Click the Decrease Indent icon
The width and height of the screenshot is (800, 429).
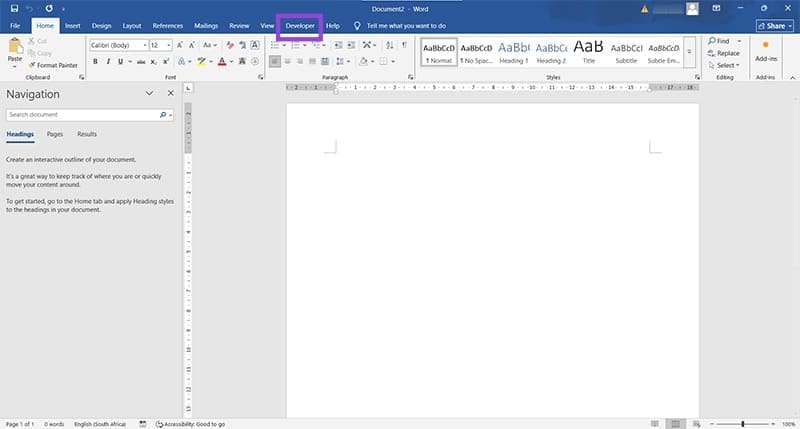click(x=338, y=45)
